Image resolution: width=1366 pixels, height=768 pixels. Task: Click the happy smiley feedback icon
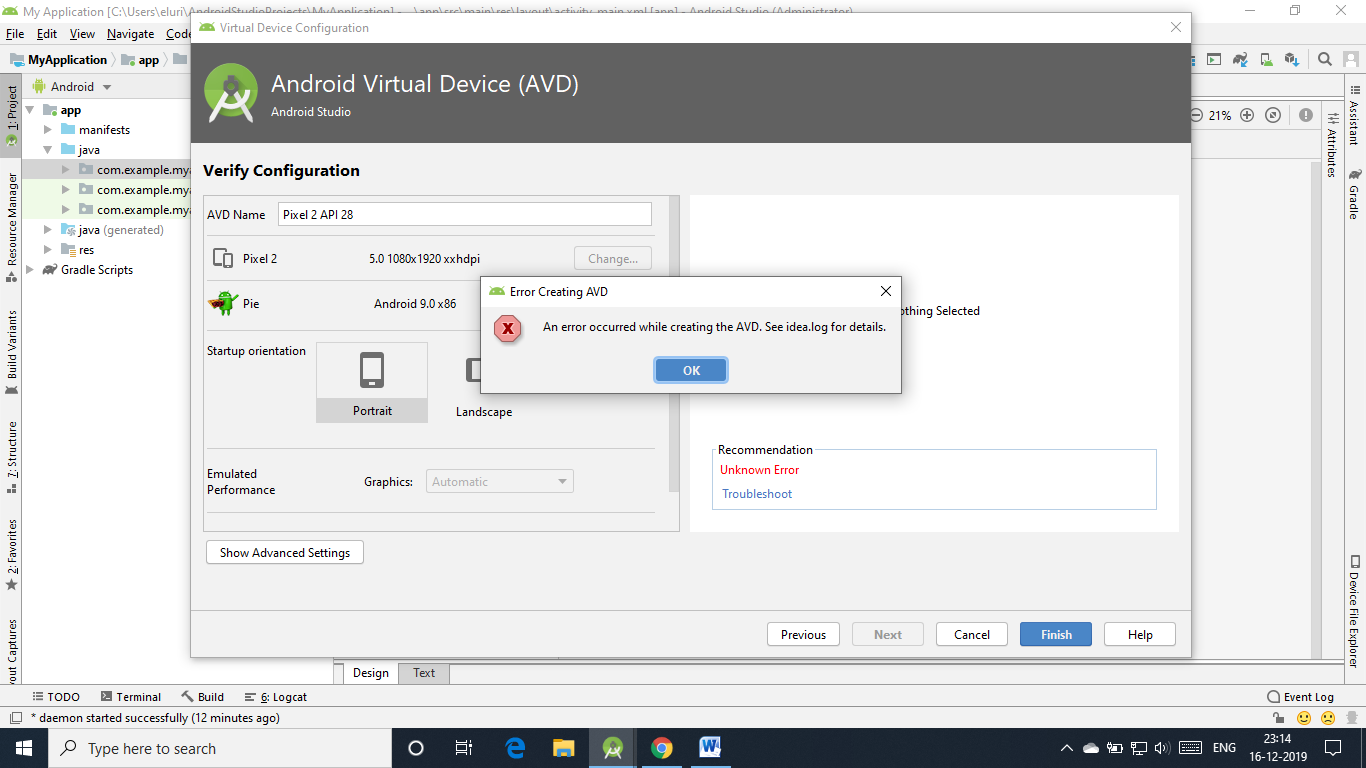pos(1304,718)
